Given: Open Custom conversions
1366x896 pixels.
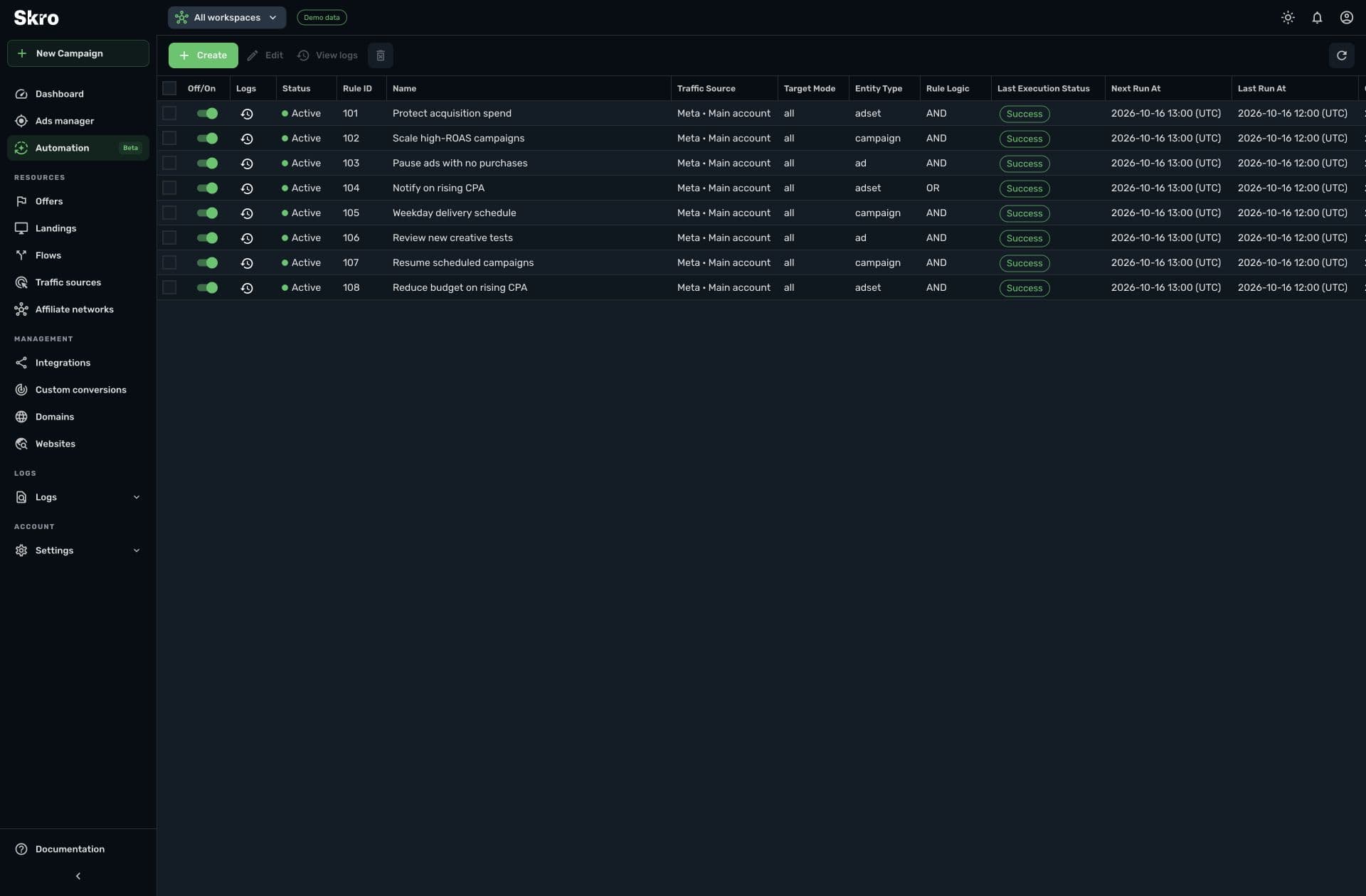Looking at the screenshot, I should [78, 390].
